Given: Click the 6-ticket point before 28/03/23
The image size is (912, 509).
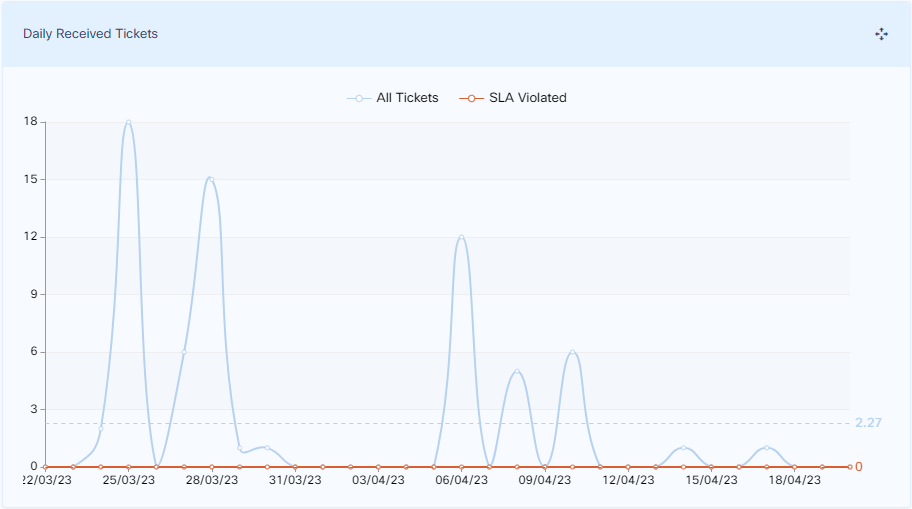Looking at the screenshot, I should pos(184,352).
